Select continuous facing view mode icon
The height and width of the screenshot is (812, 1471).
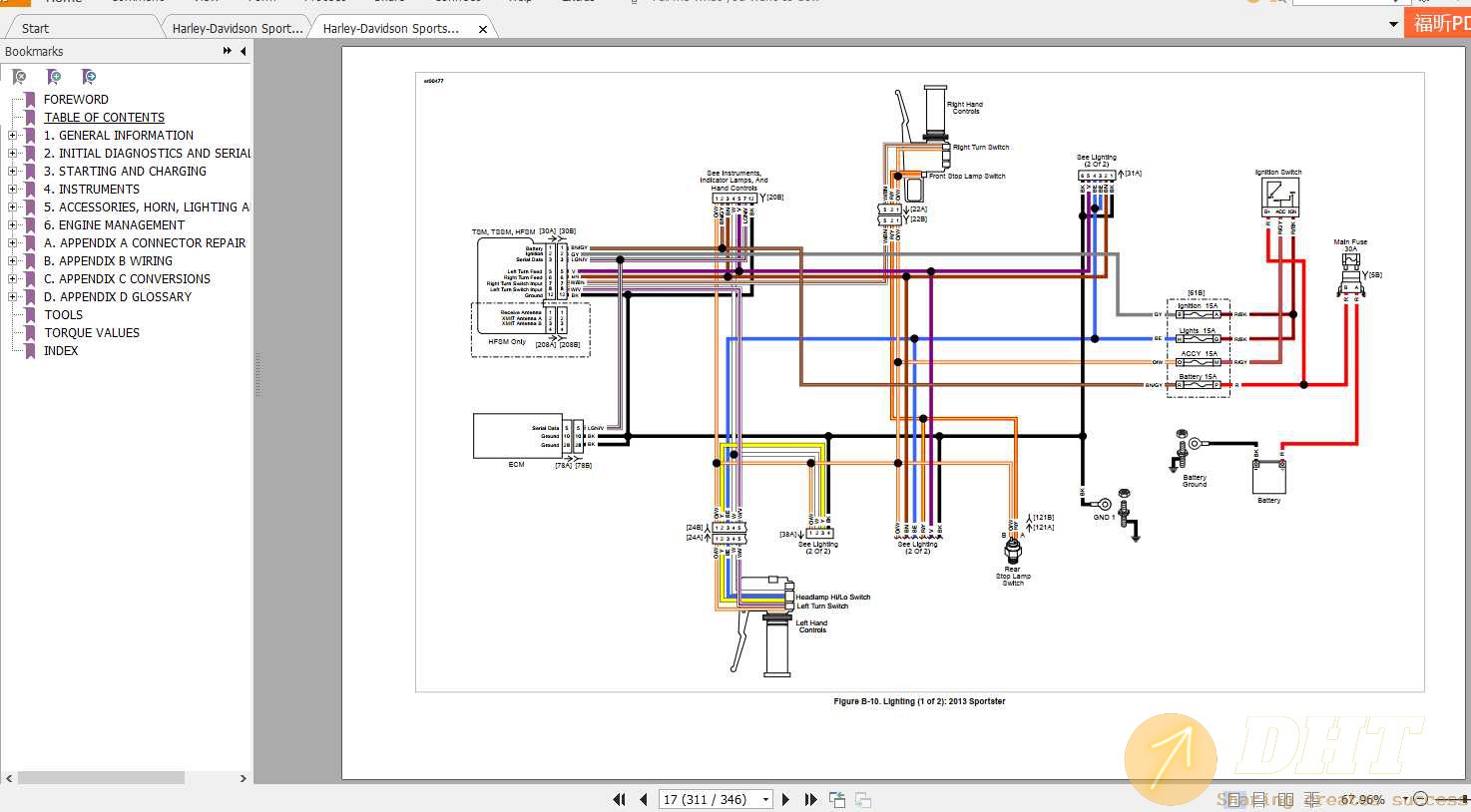tap(1311, 800)
